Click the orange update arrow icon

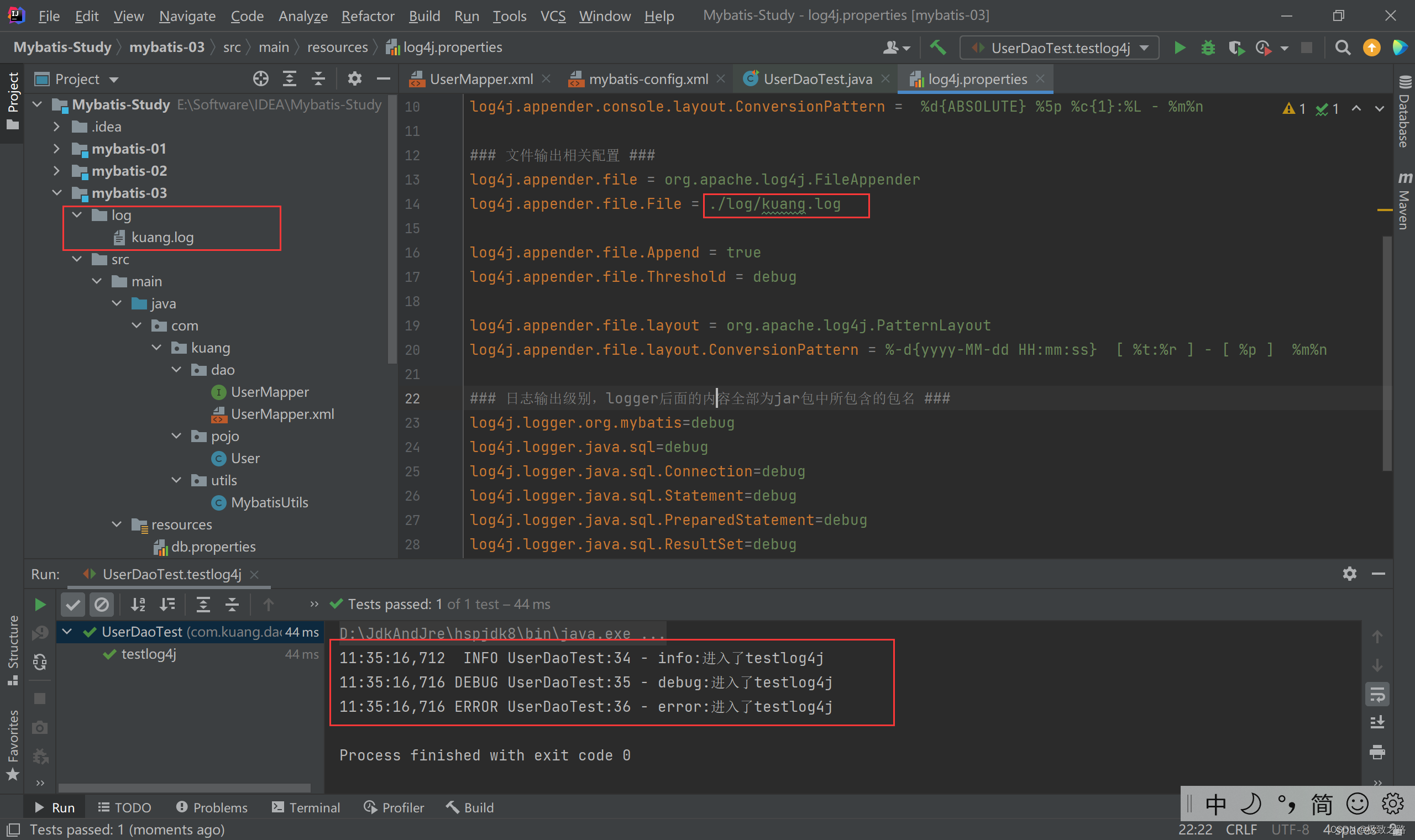pos(1371,48)
